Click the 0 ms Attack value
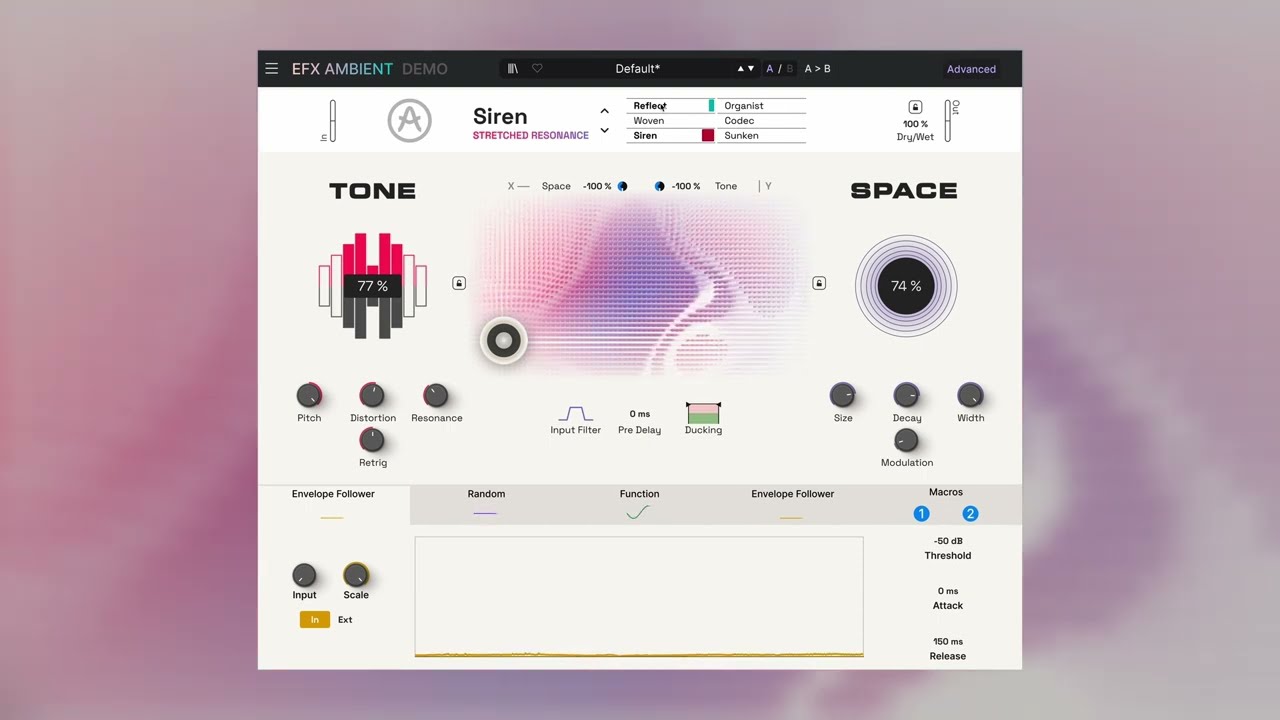 point(948,591)
